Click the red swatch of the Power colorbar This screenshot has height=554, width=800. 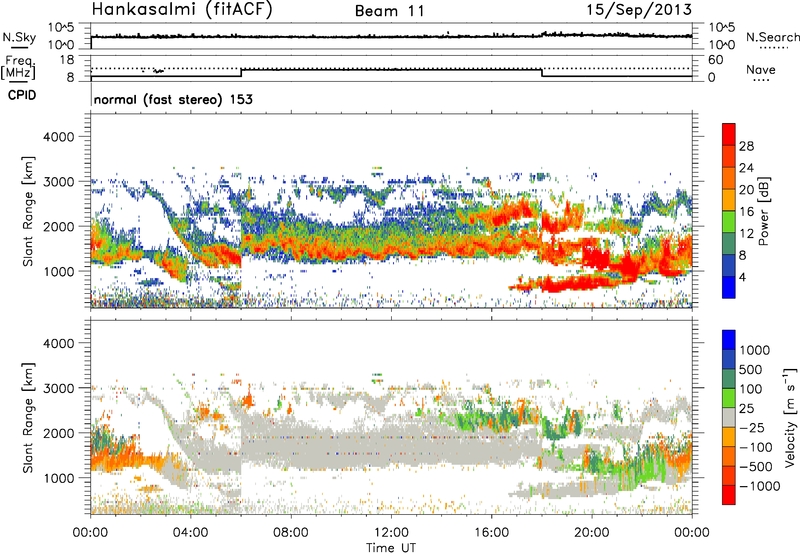pyautogui.click(x=729, y=135)
